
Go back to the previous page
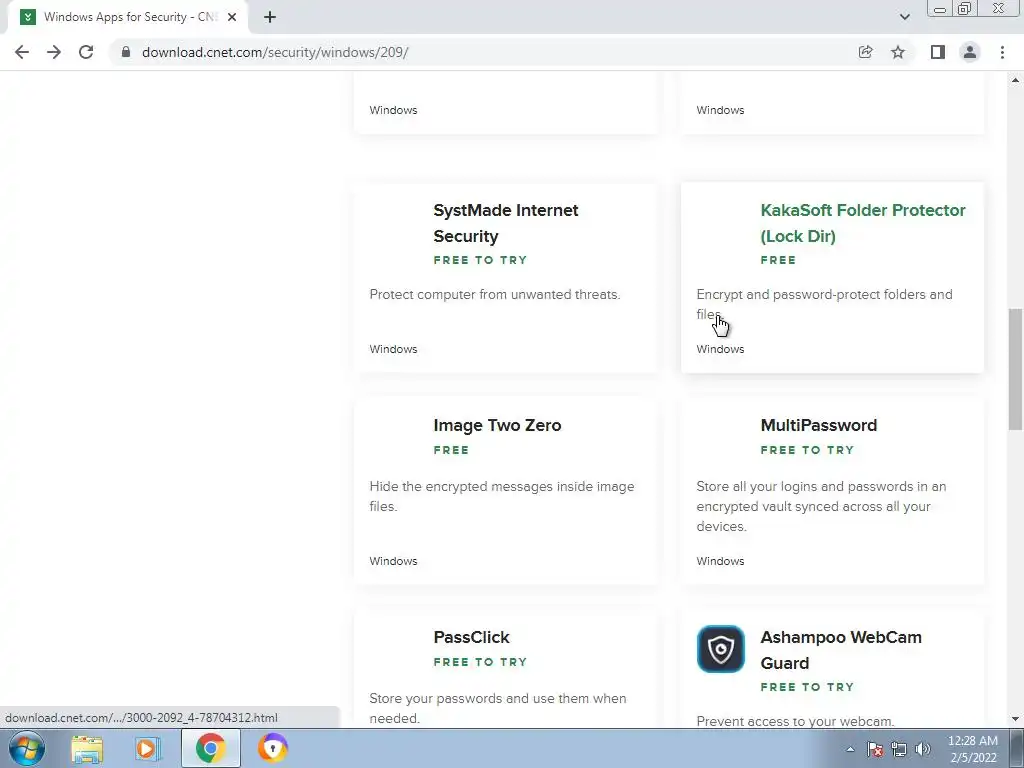[x=22, y=52]
